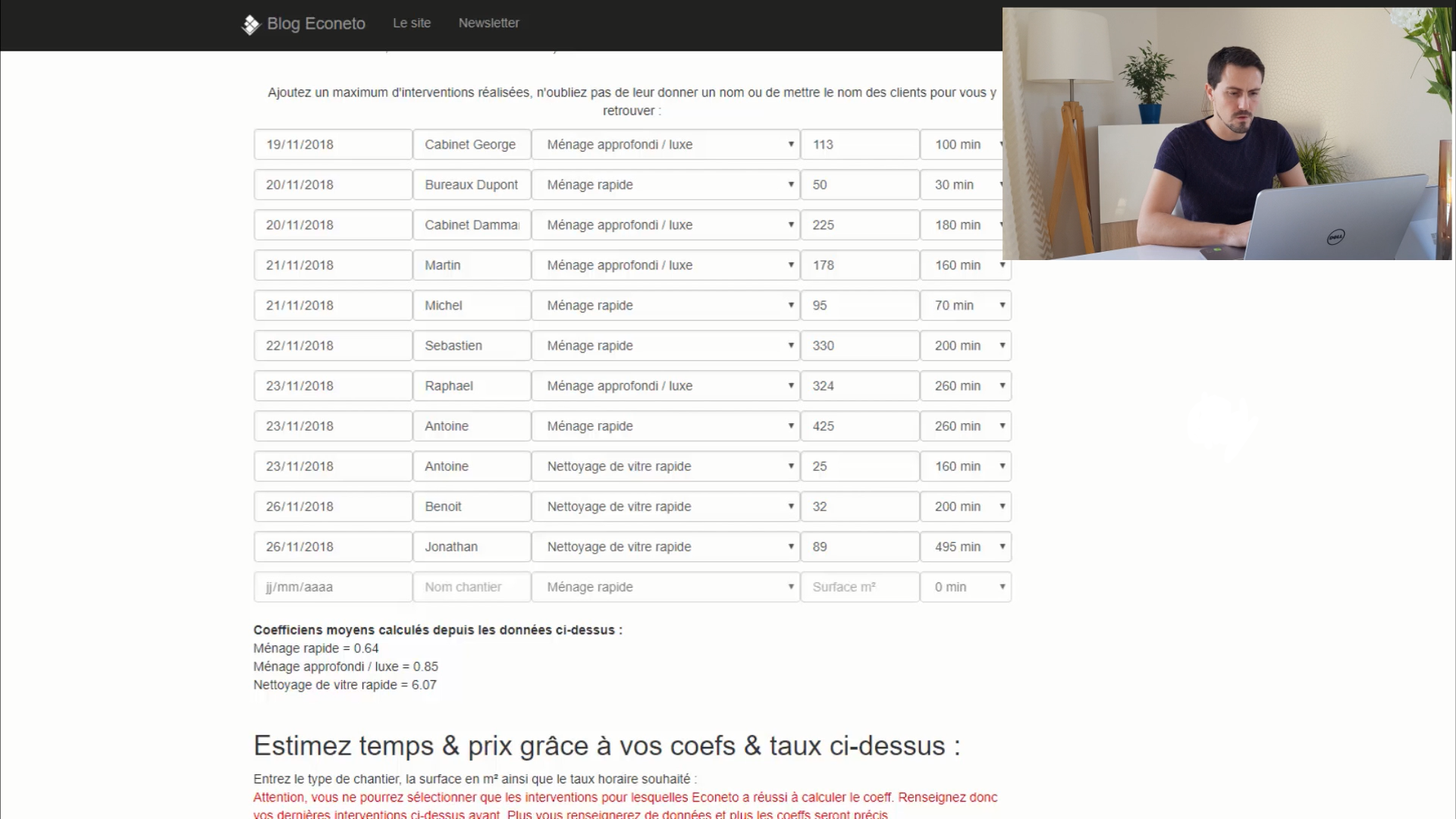Edit the Raphael name field
The height and width of the screenshot is (819, 1456).
tap(472, 385)
